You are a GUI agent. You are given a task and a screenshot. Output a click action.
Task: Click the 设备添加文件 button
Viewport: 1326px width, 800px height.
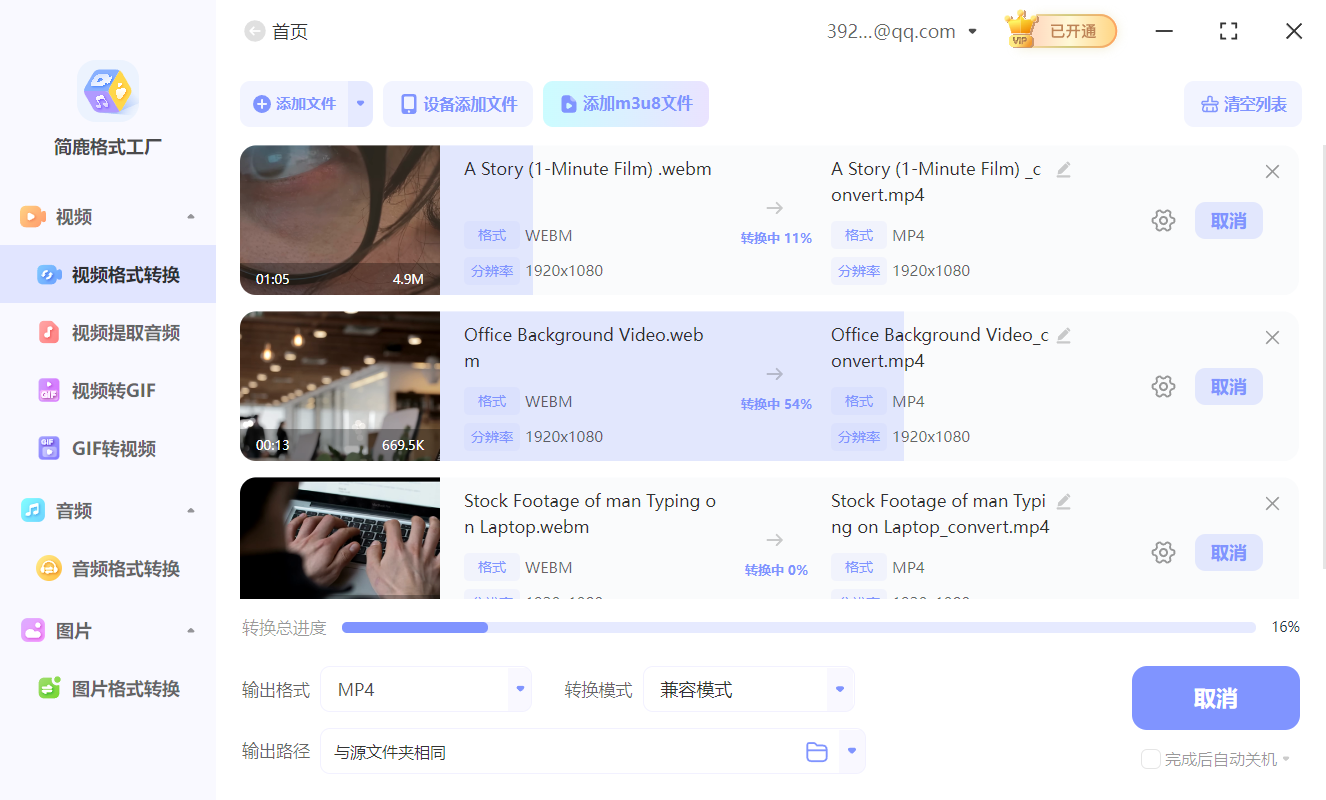[x=458, y=104]
